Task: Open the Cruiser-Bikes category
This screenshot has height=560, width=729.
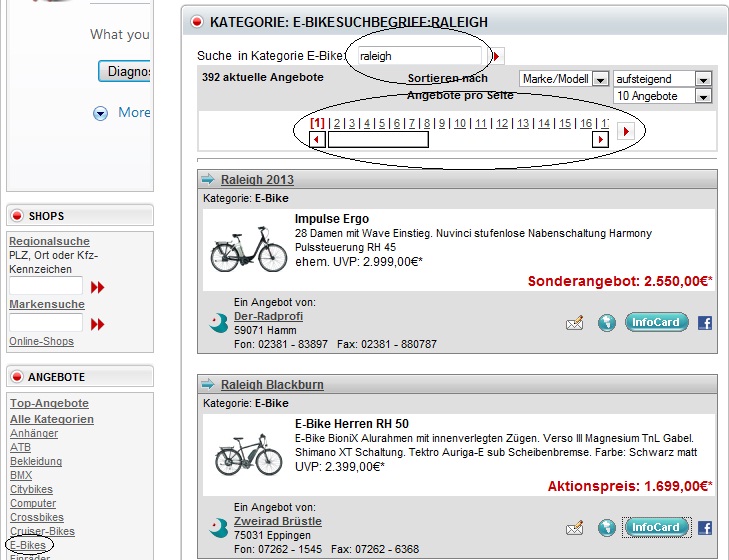Action: (x=42, y=531)
